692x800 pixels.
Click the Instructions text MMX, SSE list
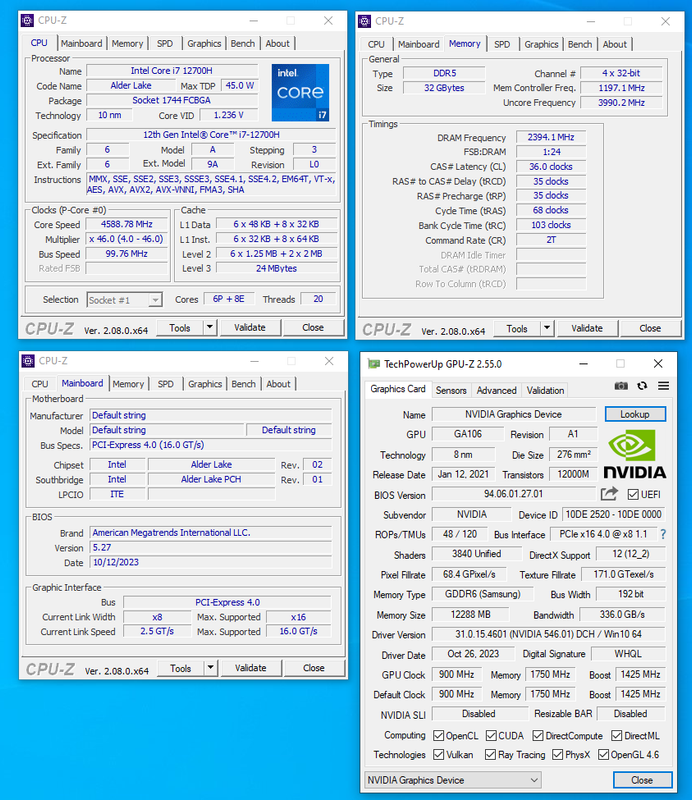[211, 185]
